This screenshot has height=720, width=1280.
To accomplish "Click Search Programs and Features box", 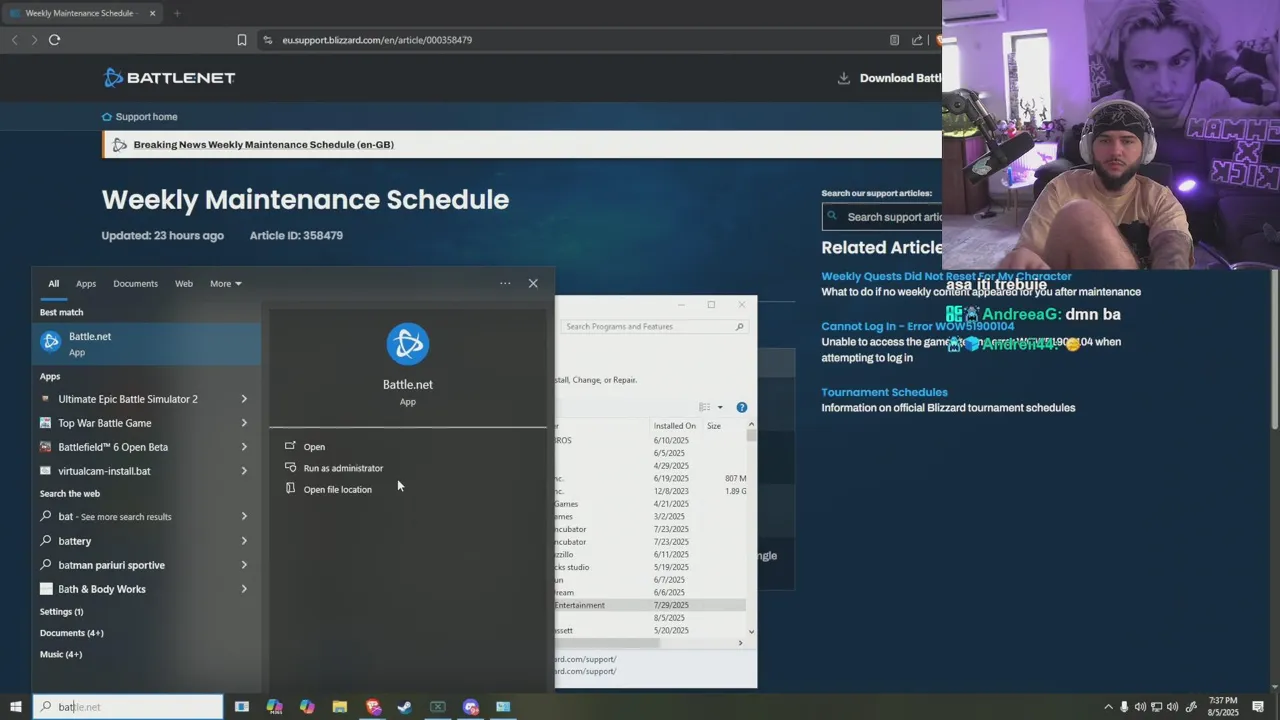I will 654,327.
